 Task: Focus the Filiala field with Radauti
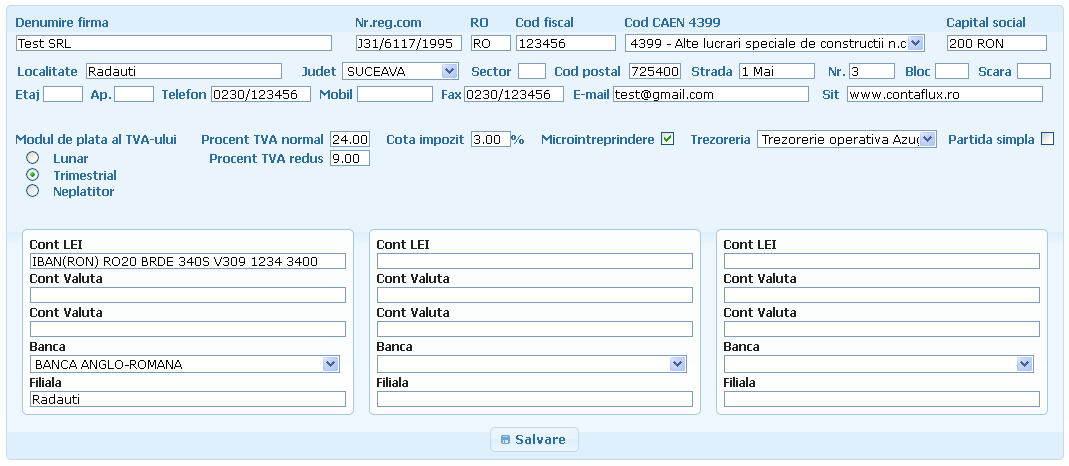187,399
